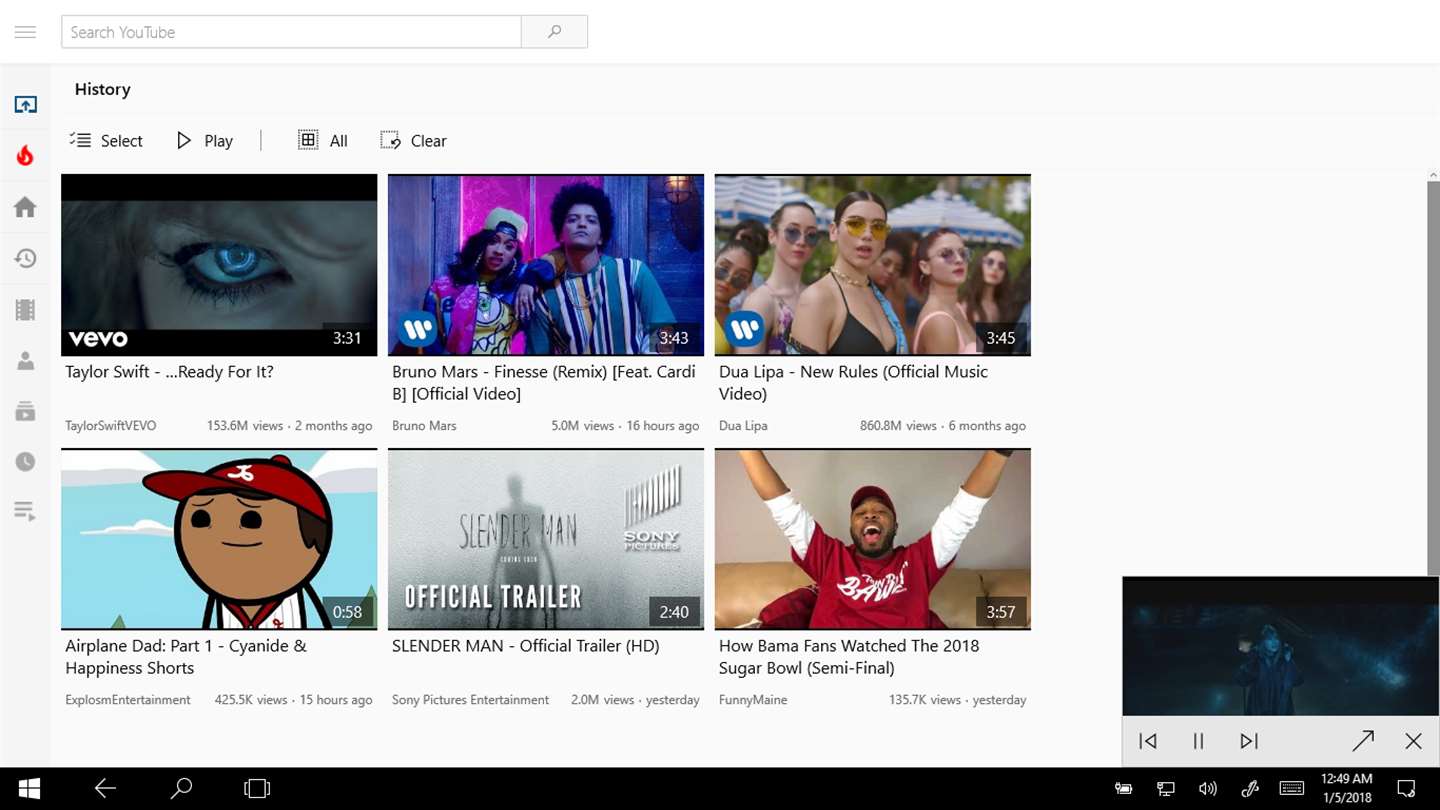Skip to next video in mini player
The height and width of the screenshot is (810, 1440).
pos(1248,741)
